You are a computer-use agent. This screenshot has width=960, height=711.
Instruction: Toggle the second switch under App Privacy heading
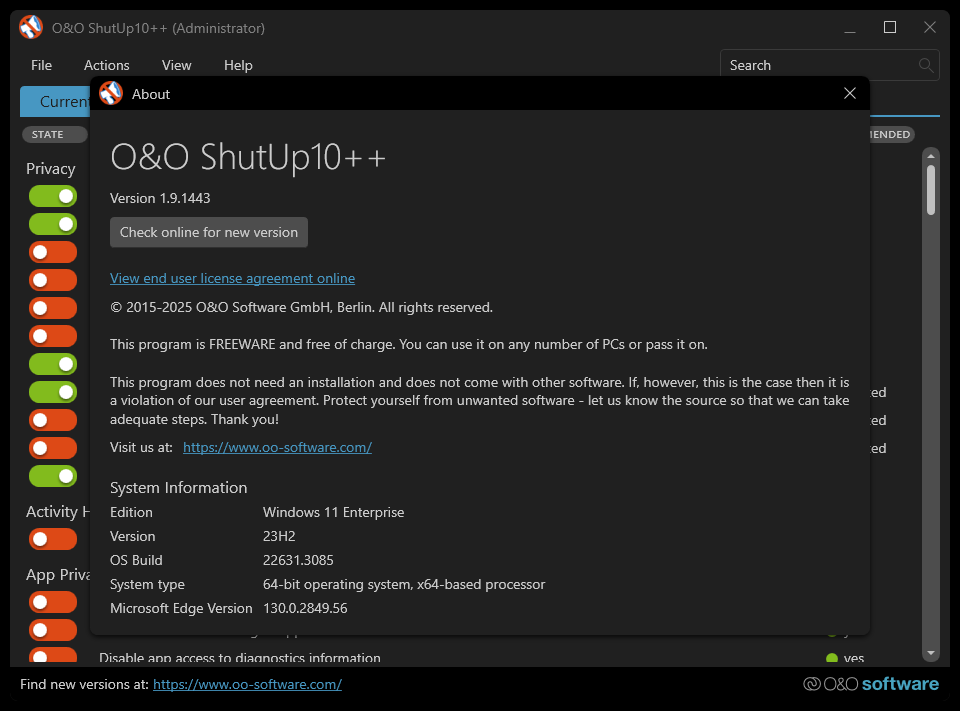click(x=53, y=630)
